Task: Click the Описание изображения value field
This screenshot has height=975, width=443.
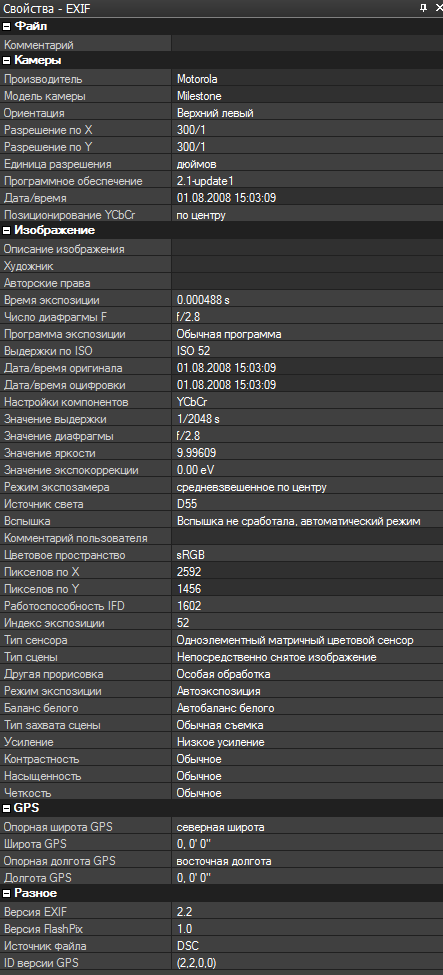Action: pyautogui.click(x=307, y=249)
